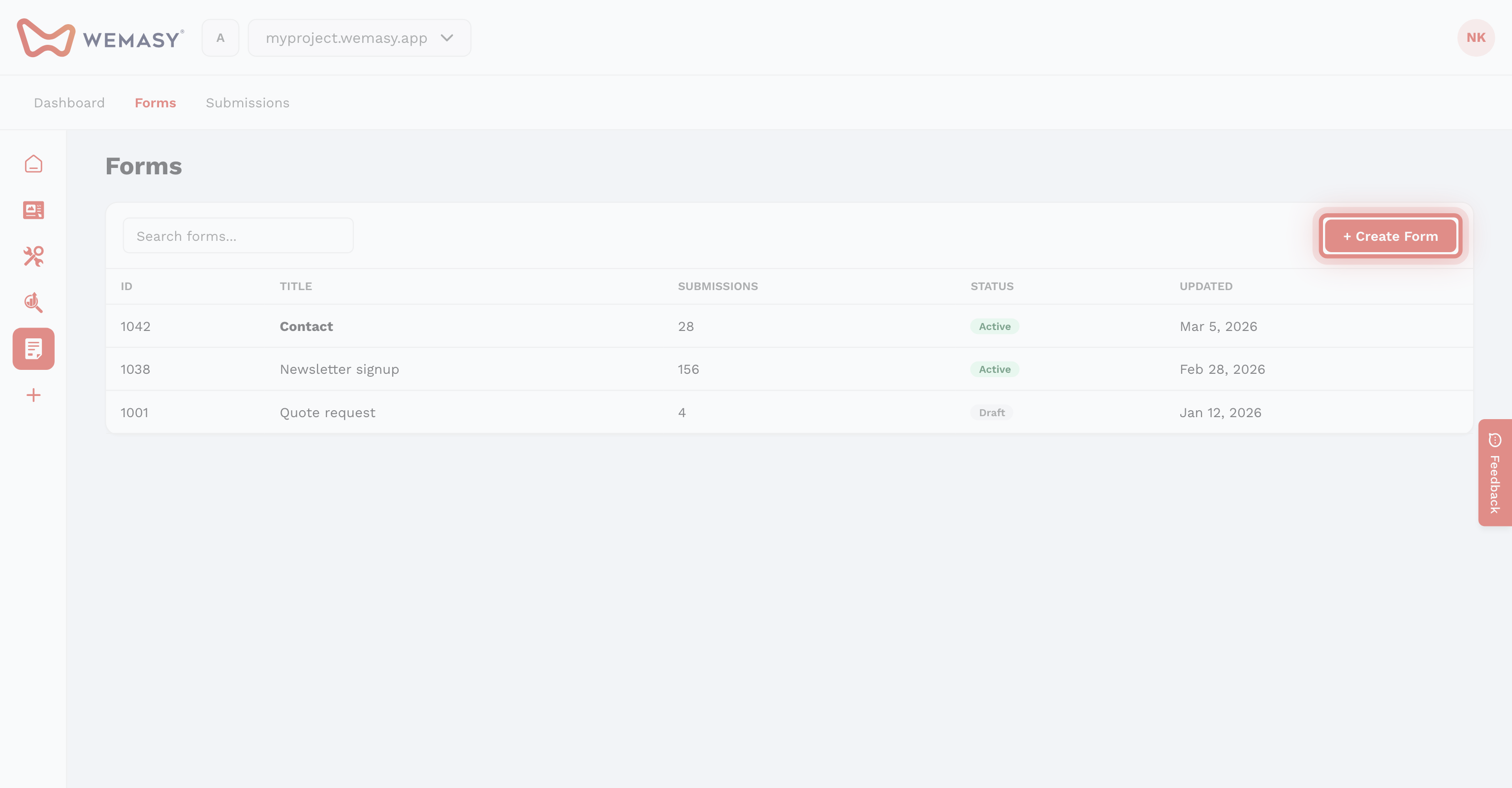1512x788 pixels.
Task: Go to the Dashboard tab
Action: [69, 103]
